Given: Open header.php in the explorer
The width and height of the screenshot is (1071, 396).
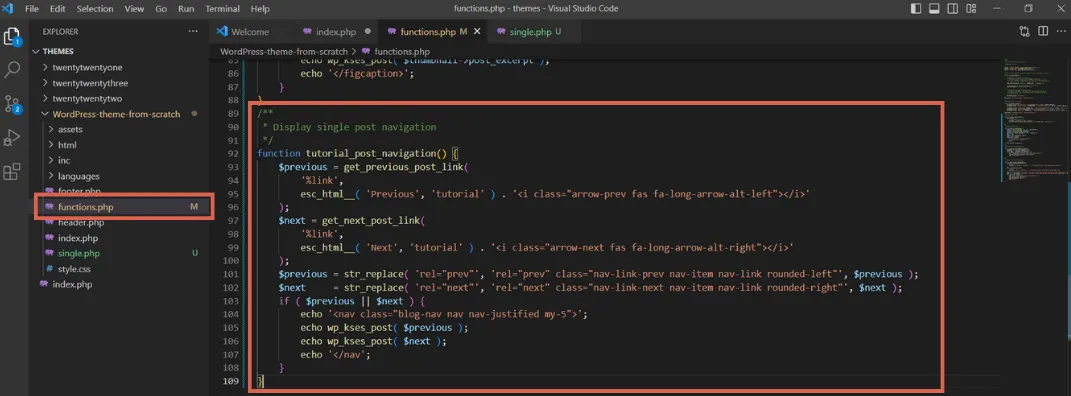Looking at the screenshot, I should pos(81,223).
